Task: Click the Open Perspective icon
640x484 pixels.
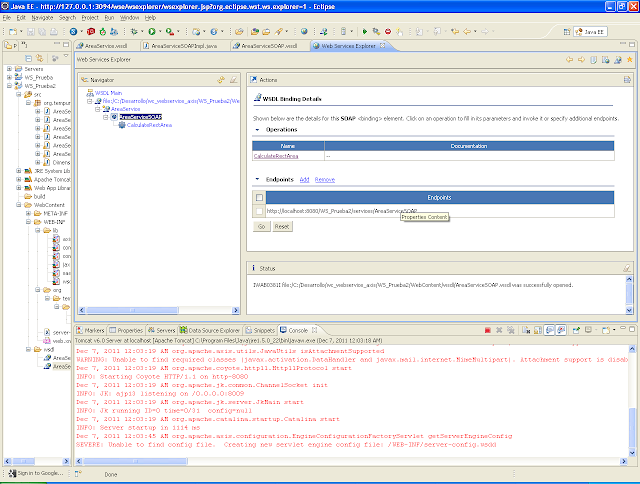Action: 567,31
